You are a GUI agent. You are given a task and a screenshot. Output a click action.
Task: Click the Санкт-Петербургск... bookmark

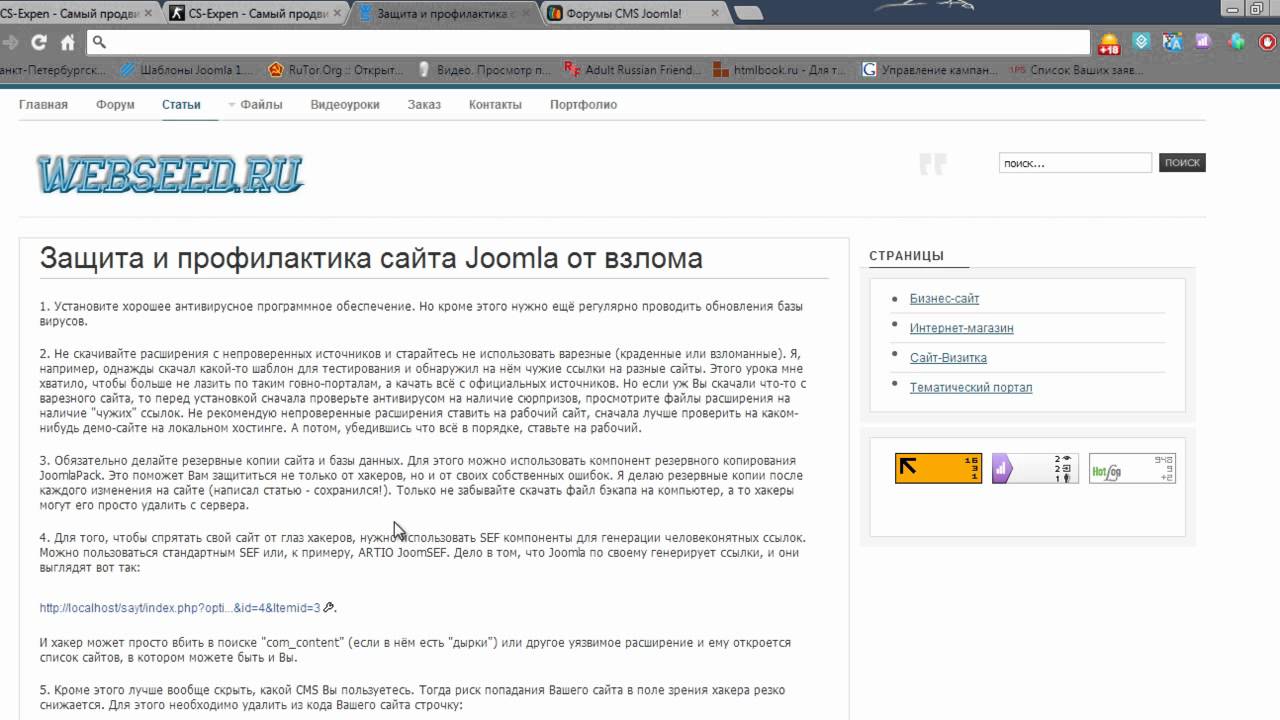coord(53,70)
